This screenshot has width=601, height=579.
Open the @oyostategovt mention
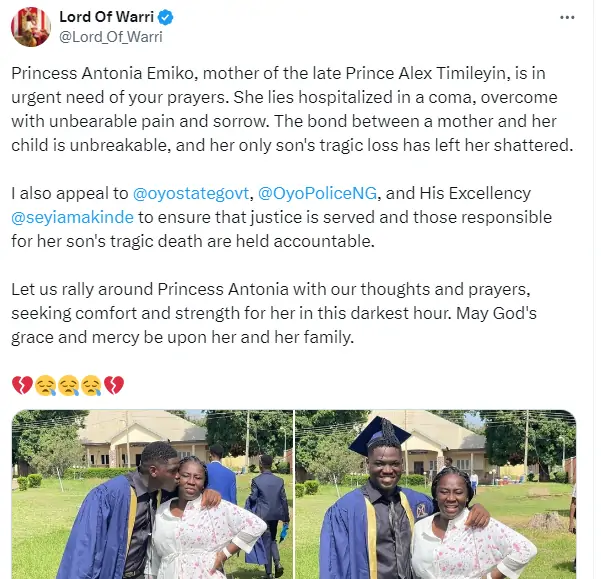[x=196, y=192]
